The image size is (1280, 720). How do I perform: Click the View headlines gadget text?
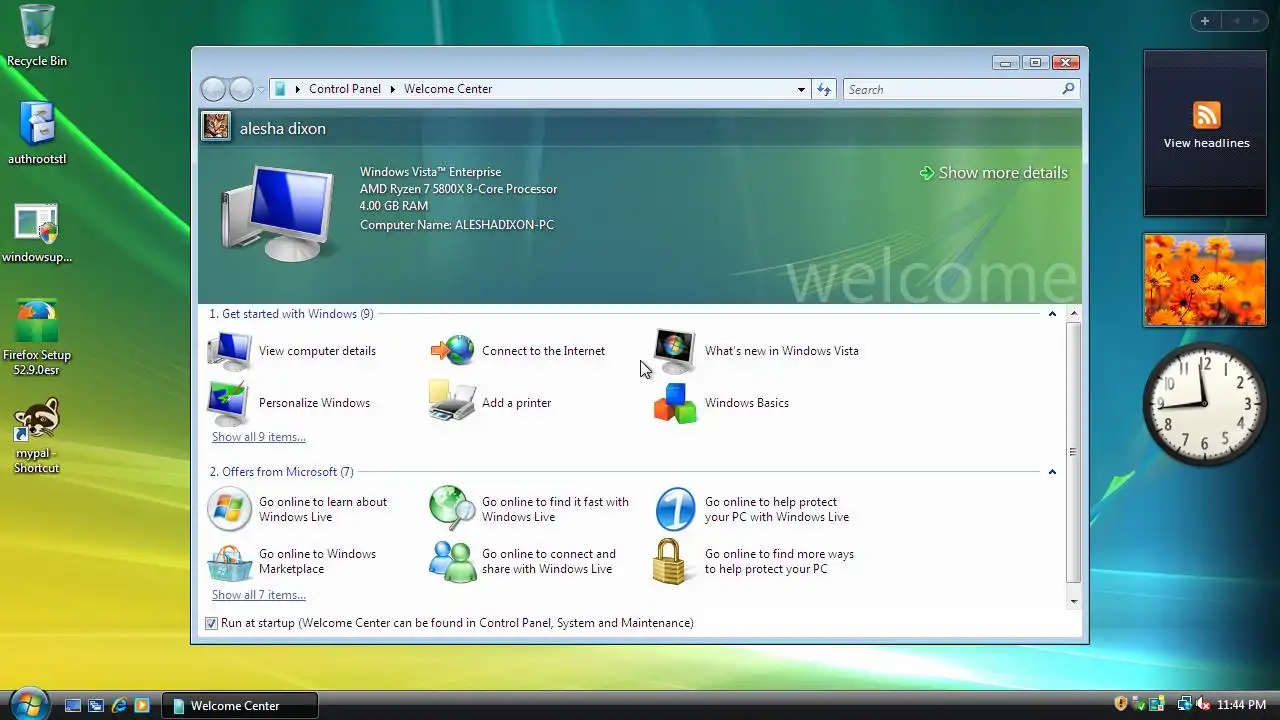tap(1206, 143)
